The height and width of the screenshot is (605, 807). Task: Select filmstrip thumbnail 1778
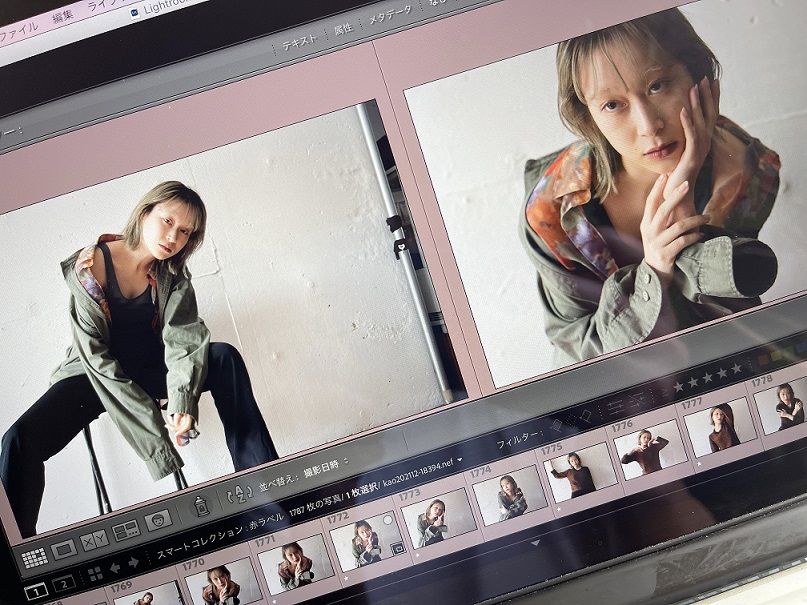click(781, 405)
